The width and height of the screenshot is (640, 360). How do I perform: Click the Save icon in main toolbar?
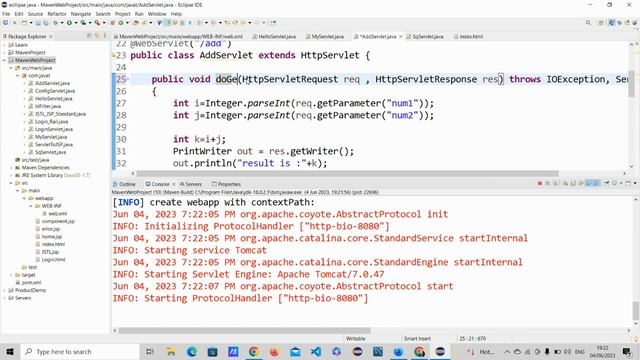click(38, 23)
